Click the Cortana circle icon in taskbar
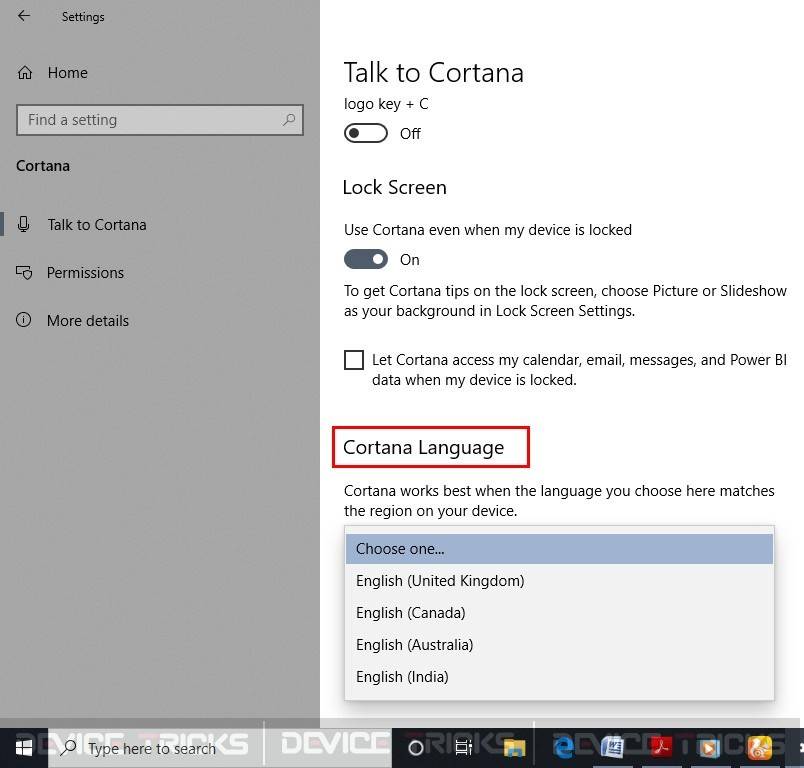Viewport: 804px width, 768px height. (x=415, y=747)
